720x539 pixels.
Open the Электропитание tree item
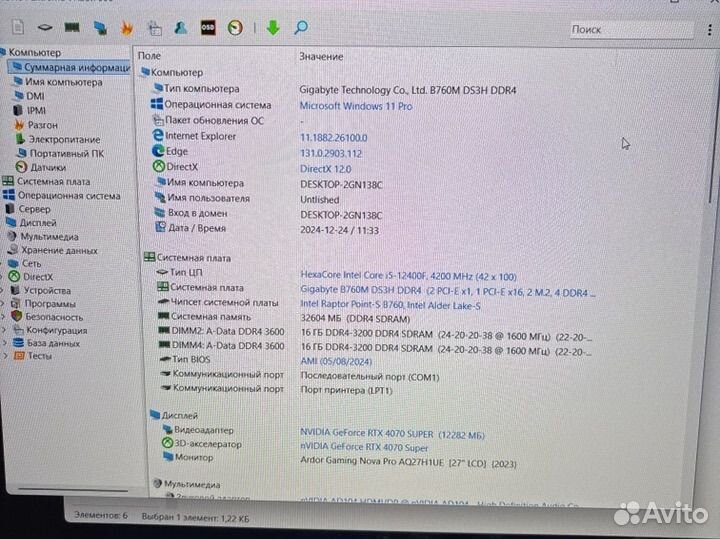[57, 139]
